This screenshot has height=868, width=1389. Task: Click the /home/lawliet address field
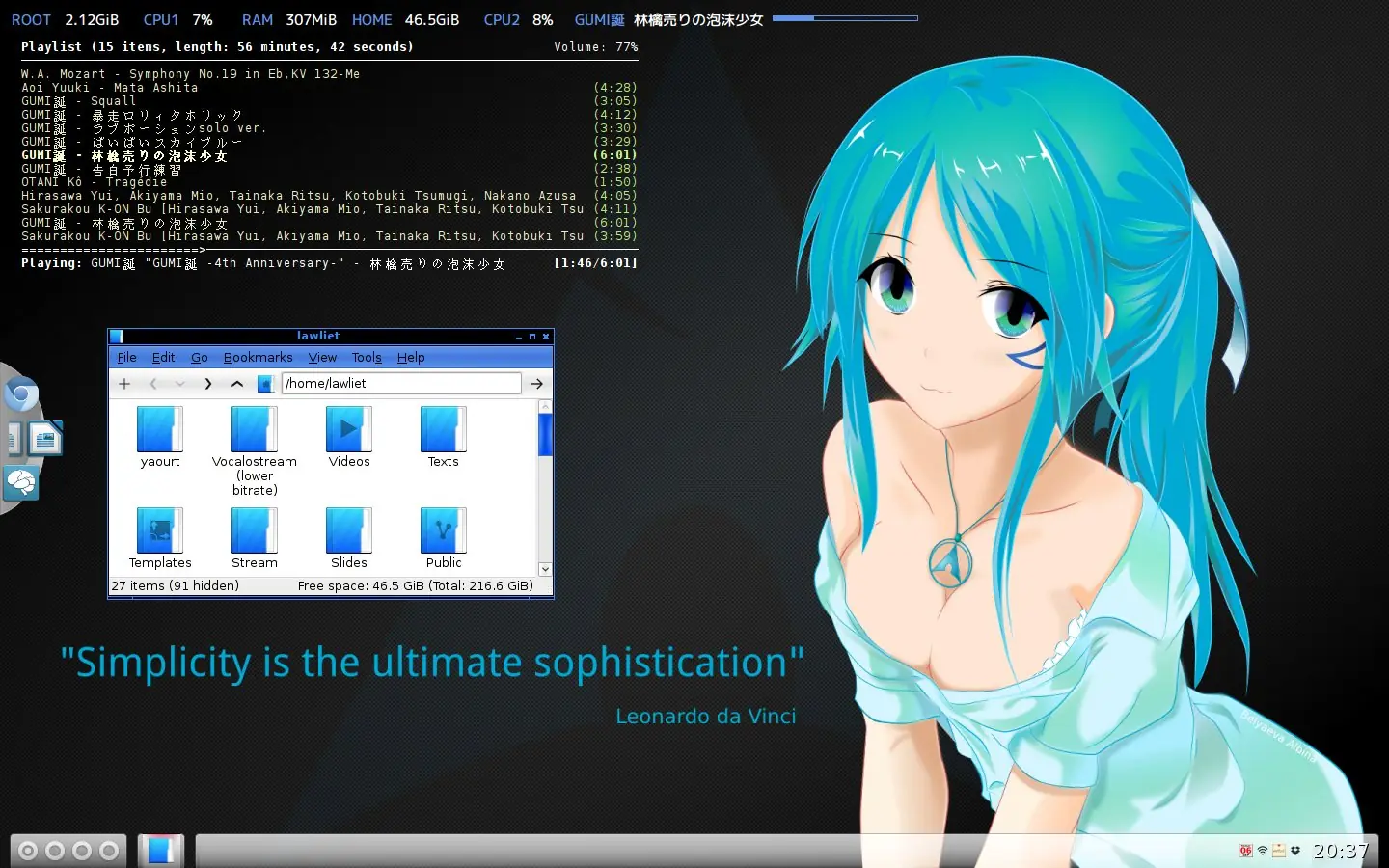point(400,383)
